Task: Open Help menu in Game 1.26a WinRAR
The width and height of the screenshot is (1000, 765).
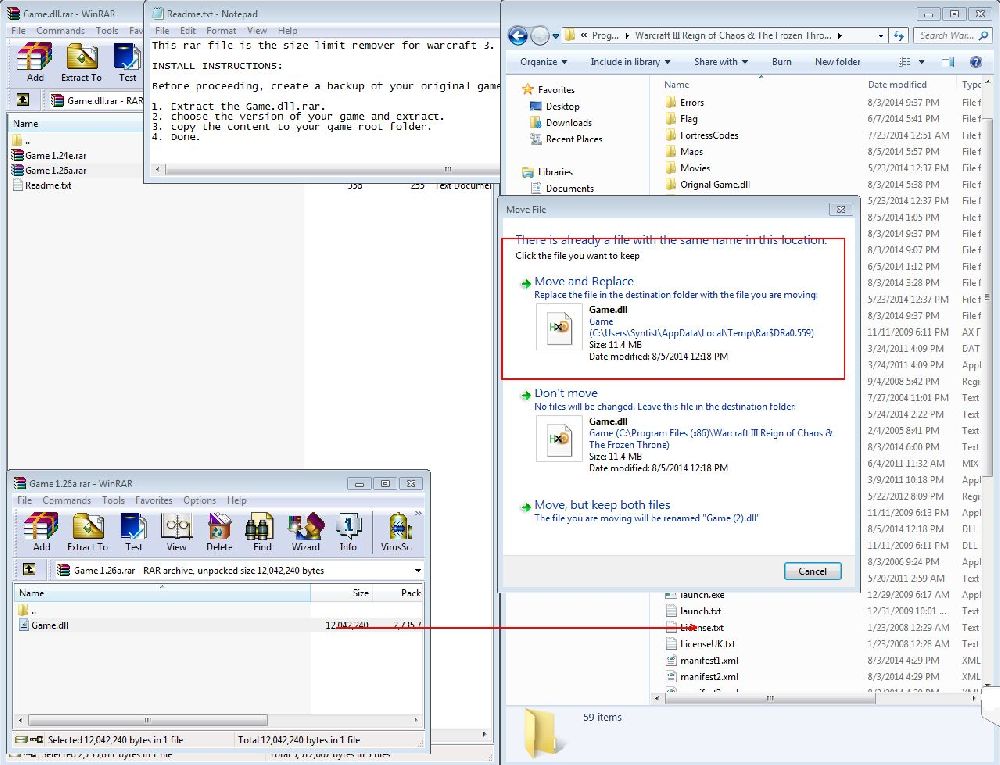Action: tap(237, 500)
